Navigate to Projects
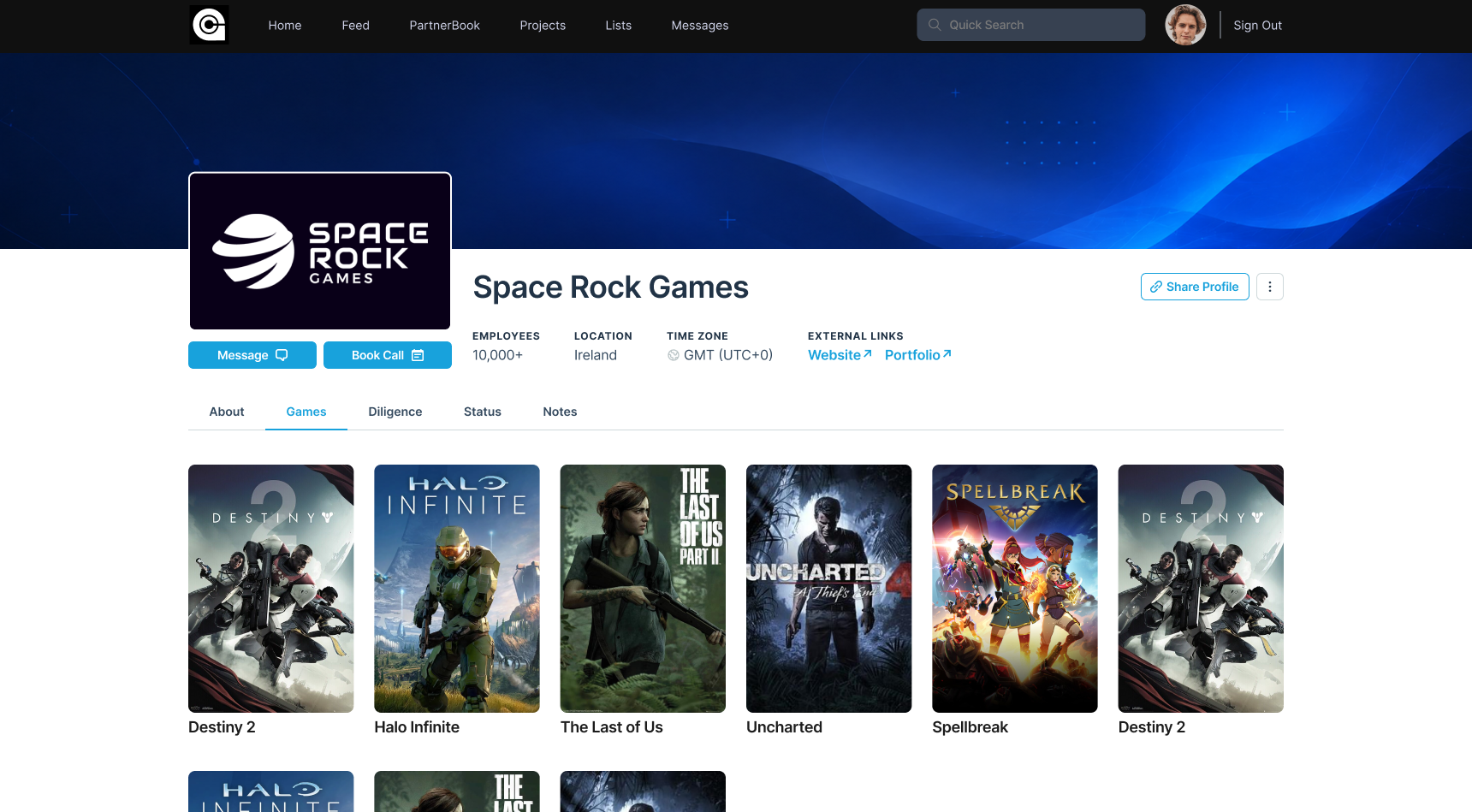The width and height of the screenshot is (1472, 812). tap(543, 26)
